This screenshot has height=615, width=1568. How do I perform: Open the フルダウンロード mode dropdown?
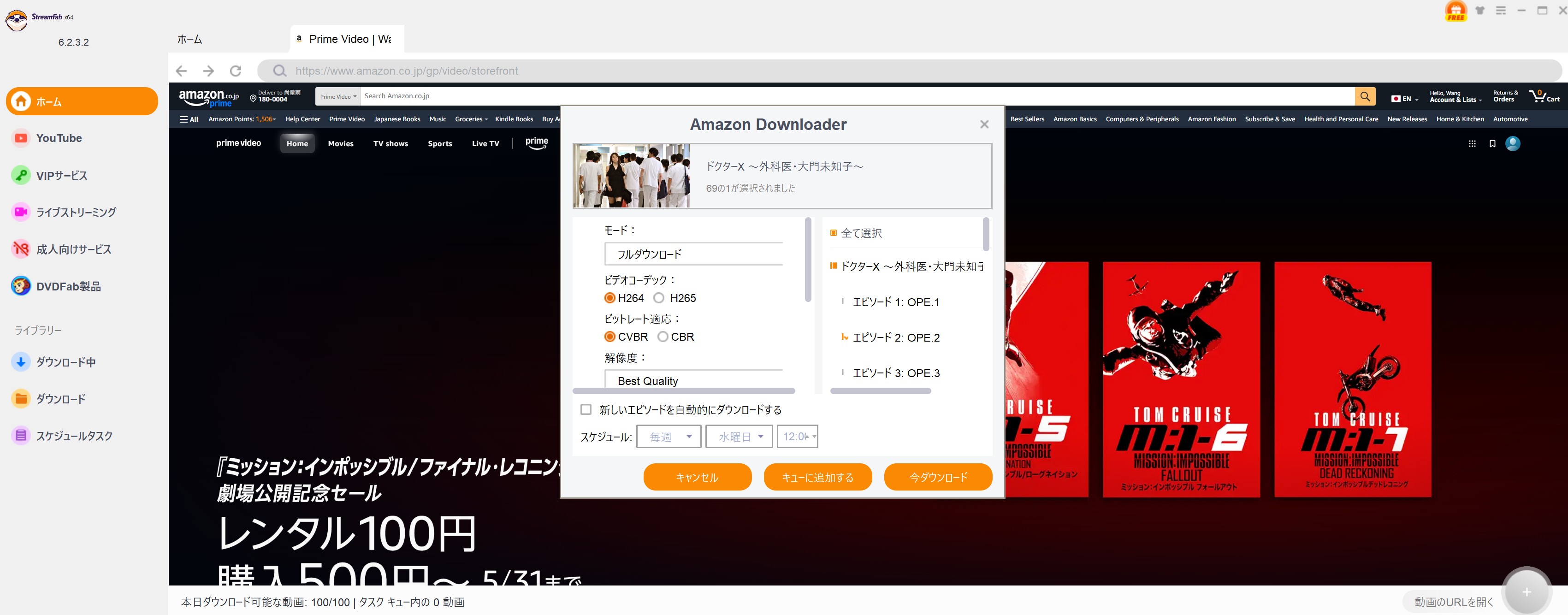693,254
